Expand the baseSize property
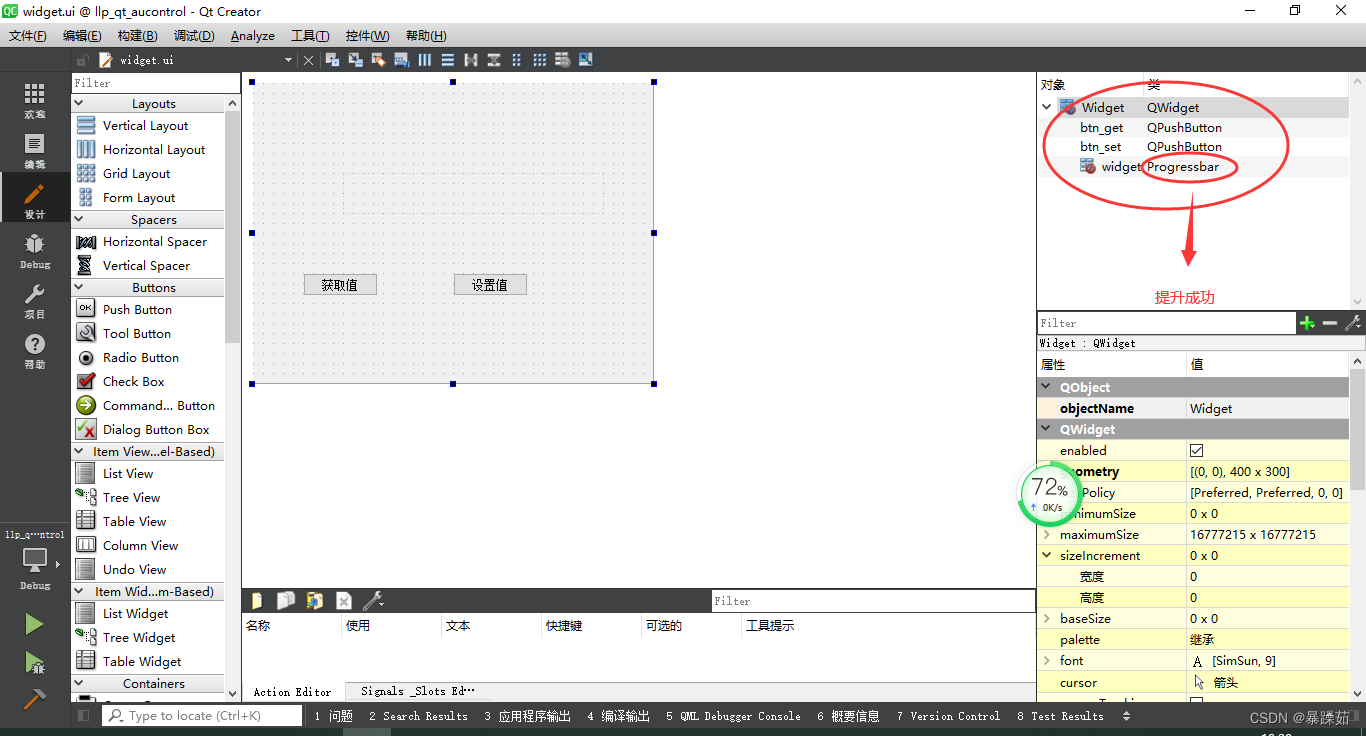 [x=1047, y=619]
